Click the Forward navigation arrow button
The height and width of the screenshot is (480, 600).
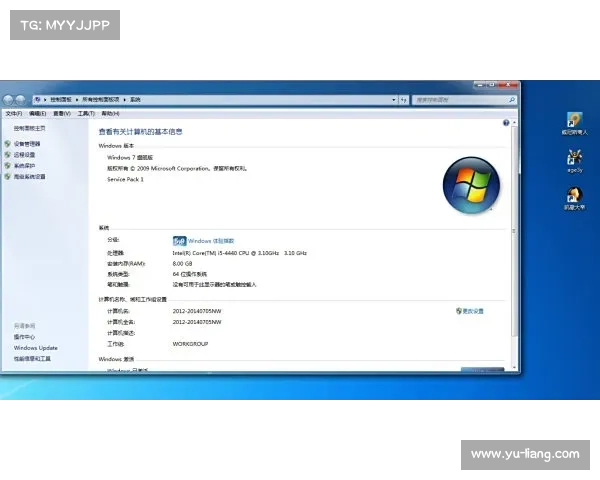(x=20, y=100)
